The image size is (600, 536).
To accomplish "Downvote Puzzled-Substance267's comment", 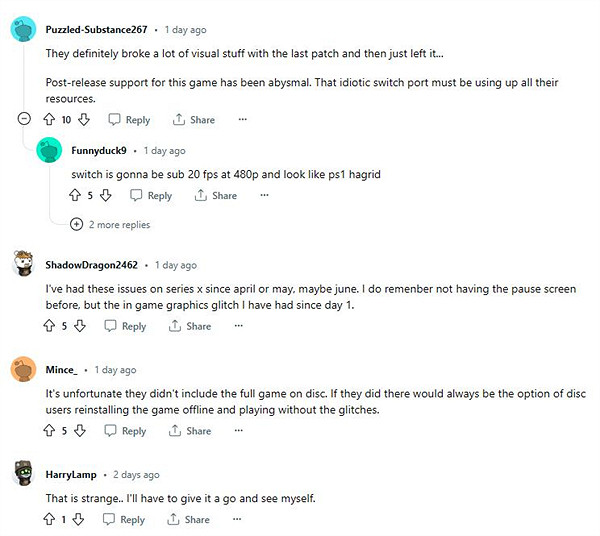I will [84, 120].
